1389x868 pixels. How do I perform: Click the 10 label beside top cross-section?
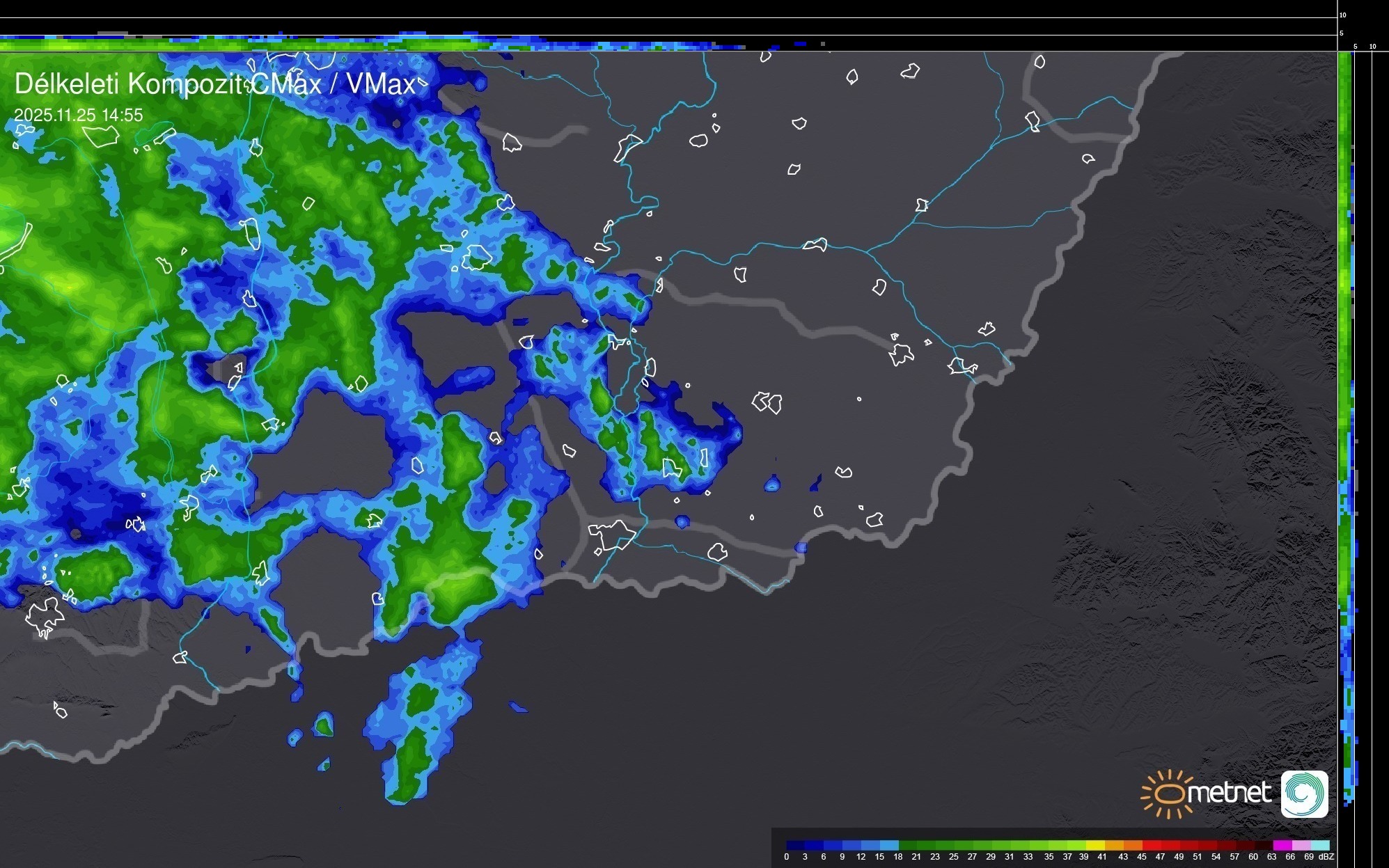[1343, 15]
